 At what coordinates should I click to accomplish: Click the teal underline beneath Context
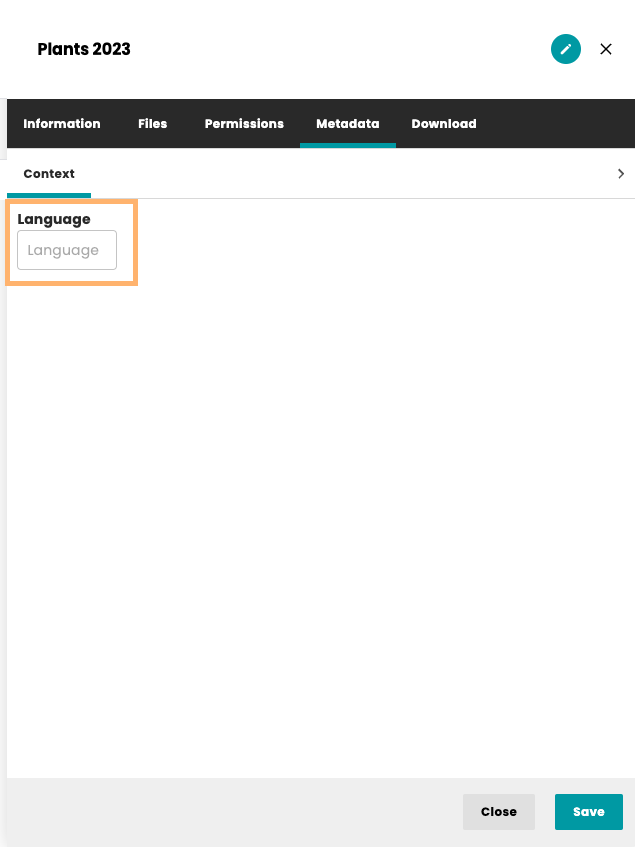click(49, 195)
